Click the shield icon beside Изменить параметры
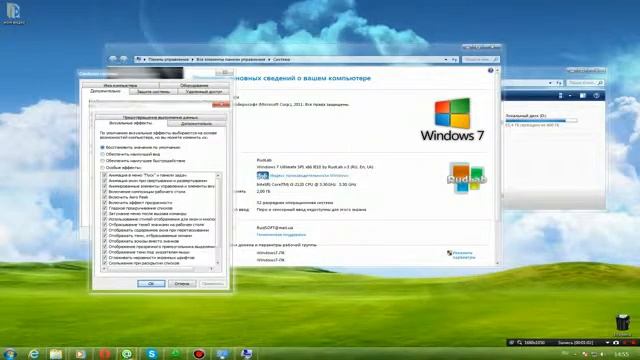 coord(449,253)
